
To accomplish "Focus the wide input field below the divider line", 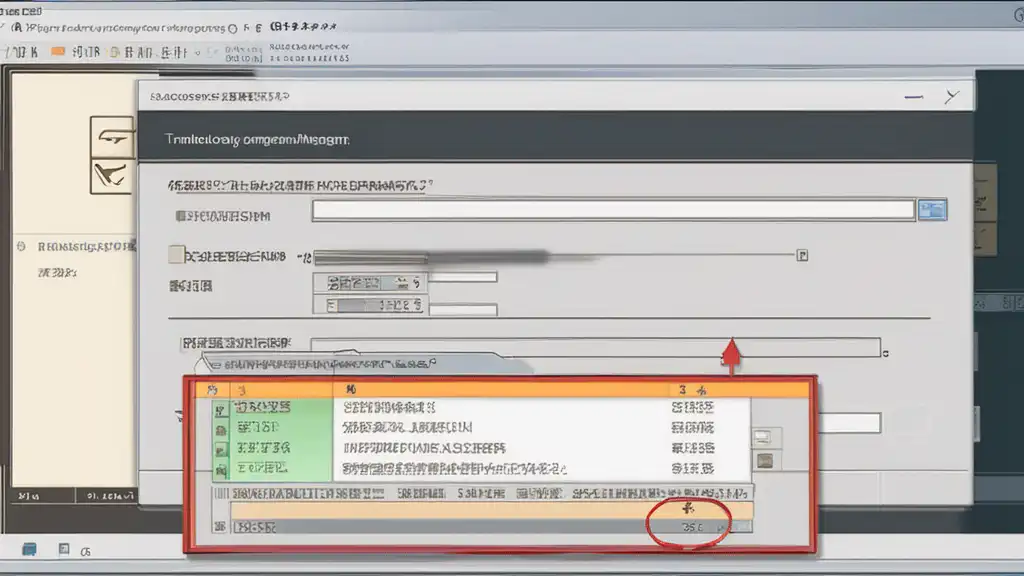I will point(595,347).
